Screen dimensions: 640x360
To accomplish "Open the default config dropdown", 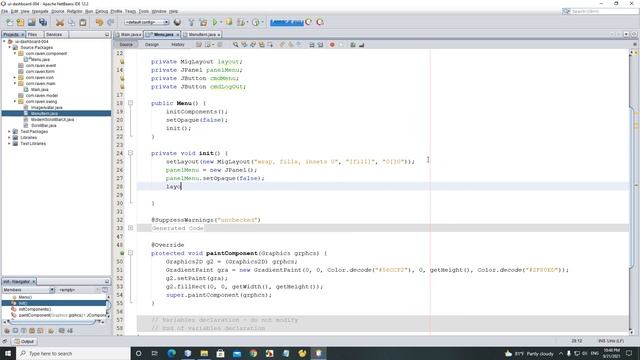I will pyautogui.click(x=147, y=22).
